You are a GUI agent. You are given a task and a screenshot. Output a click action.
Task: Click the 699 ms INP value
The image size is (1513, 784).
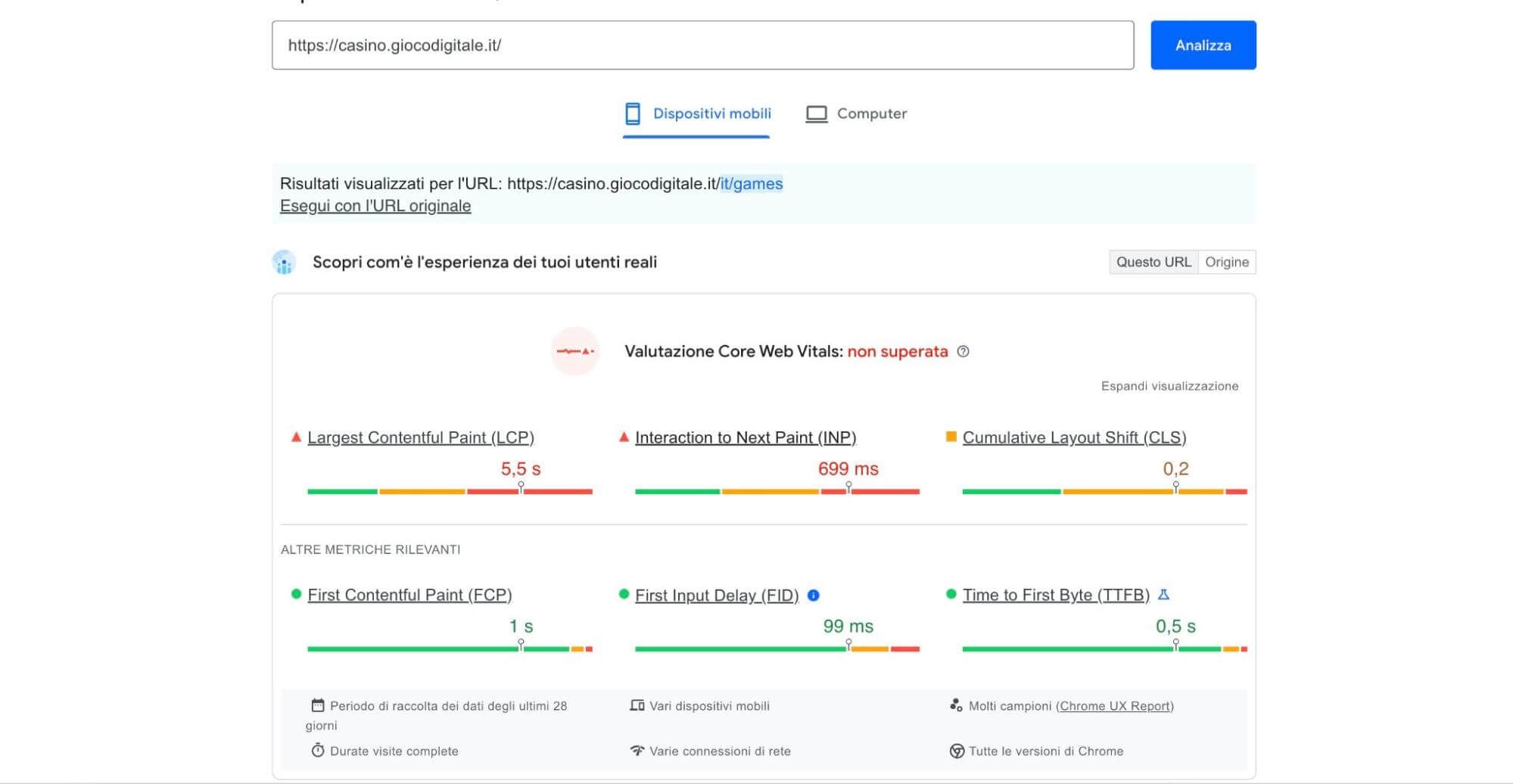[848, 469]
